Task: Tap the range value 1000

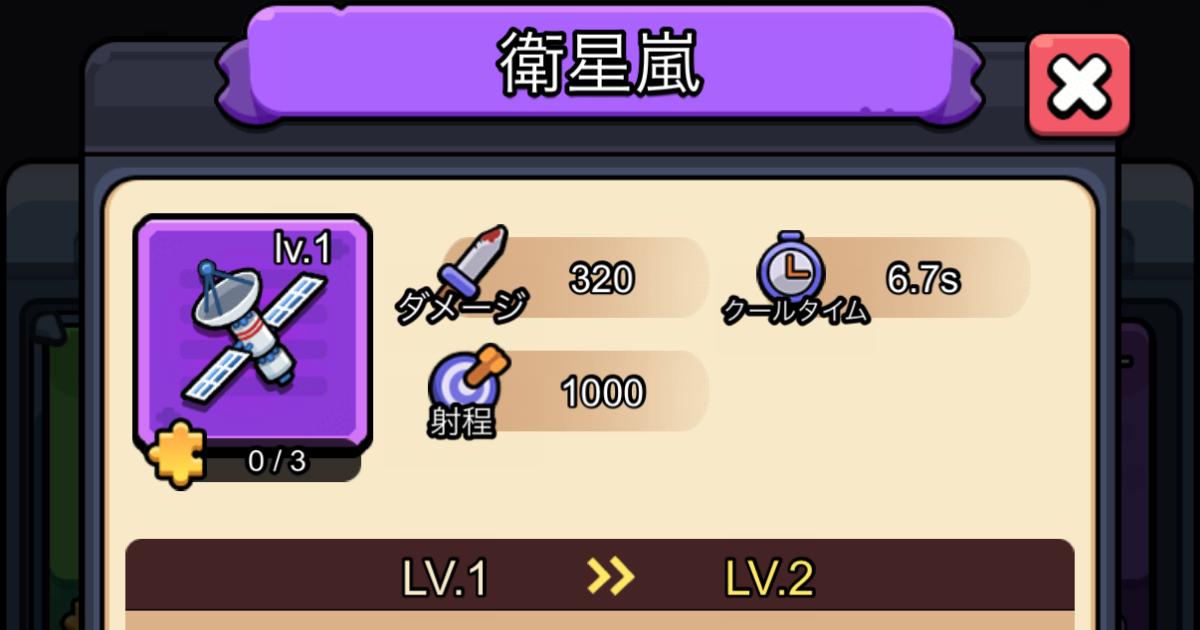Action: pos(602,393)
